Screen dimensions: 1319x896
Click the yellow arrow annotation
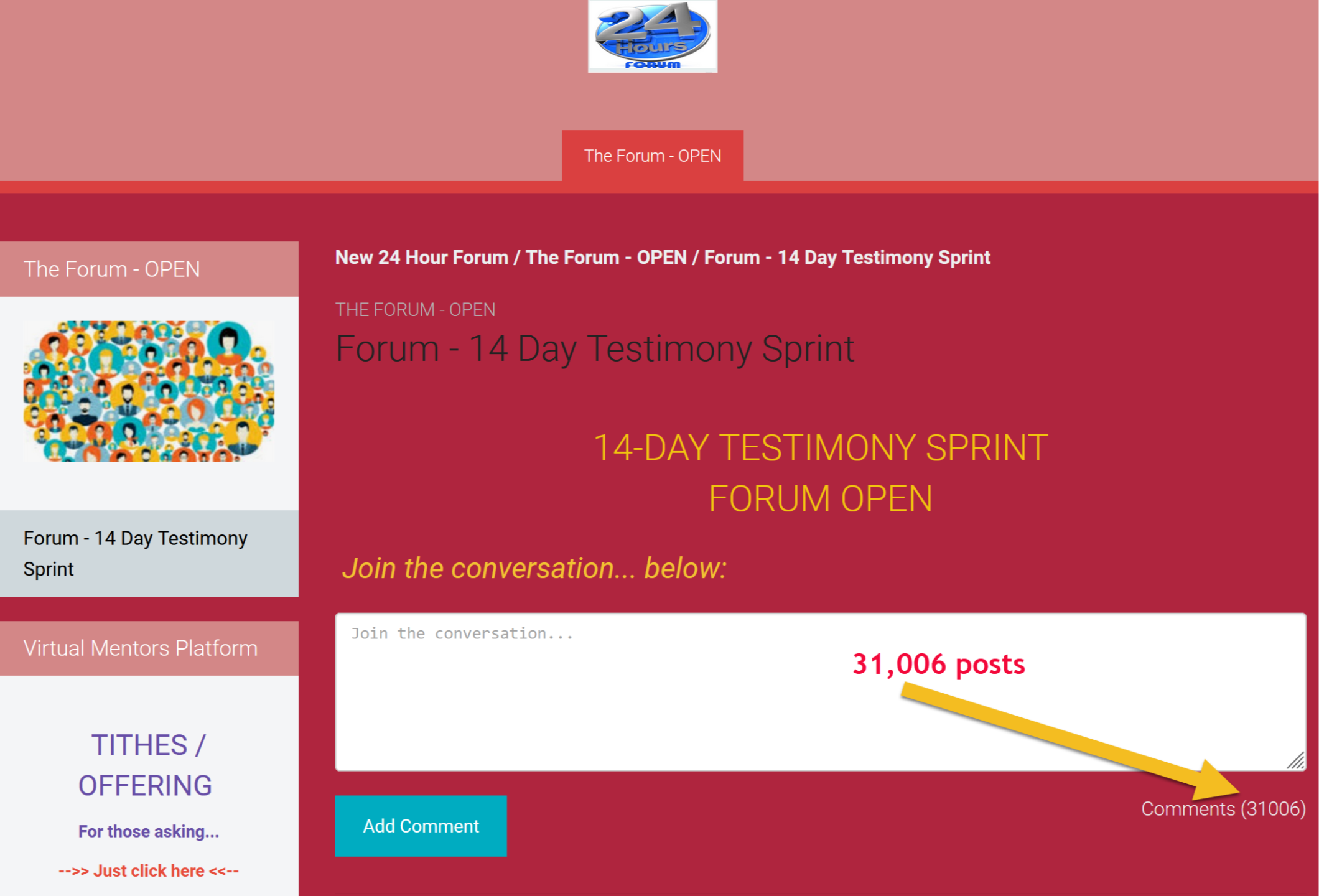point(1070,740)
